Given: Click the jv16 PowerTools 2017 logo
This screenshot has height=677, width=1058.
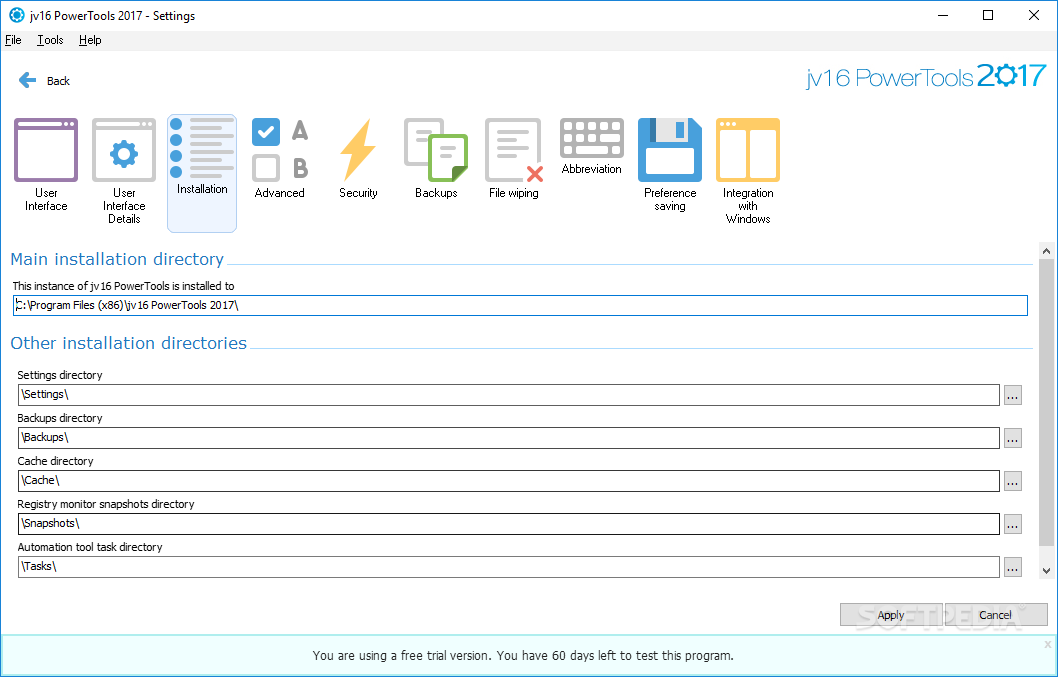Looking at the screenshot, I should [926, 76].
